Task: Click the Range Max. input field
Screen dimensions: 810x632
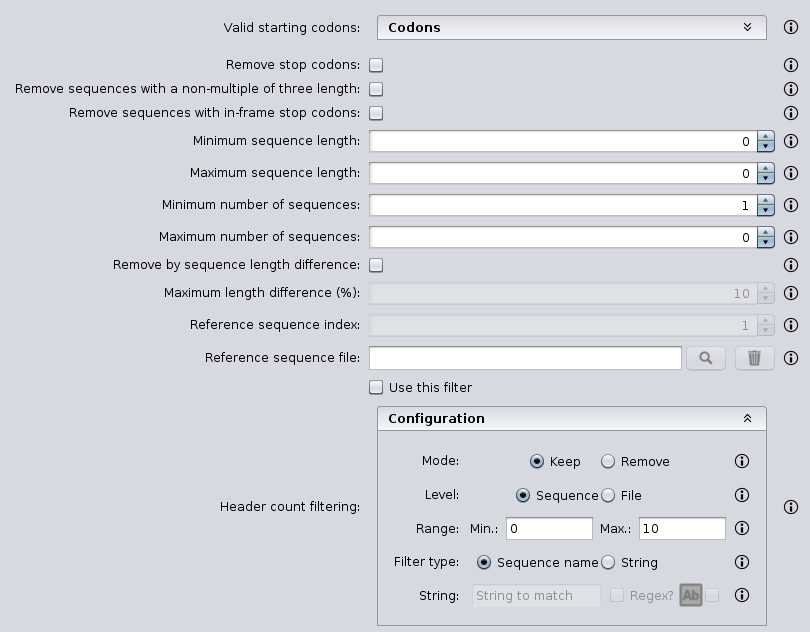Action: 681,528
